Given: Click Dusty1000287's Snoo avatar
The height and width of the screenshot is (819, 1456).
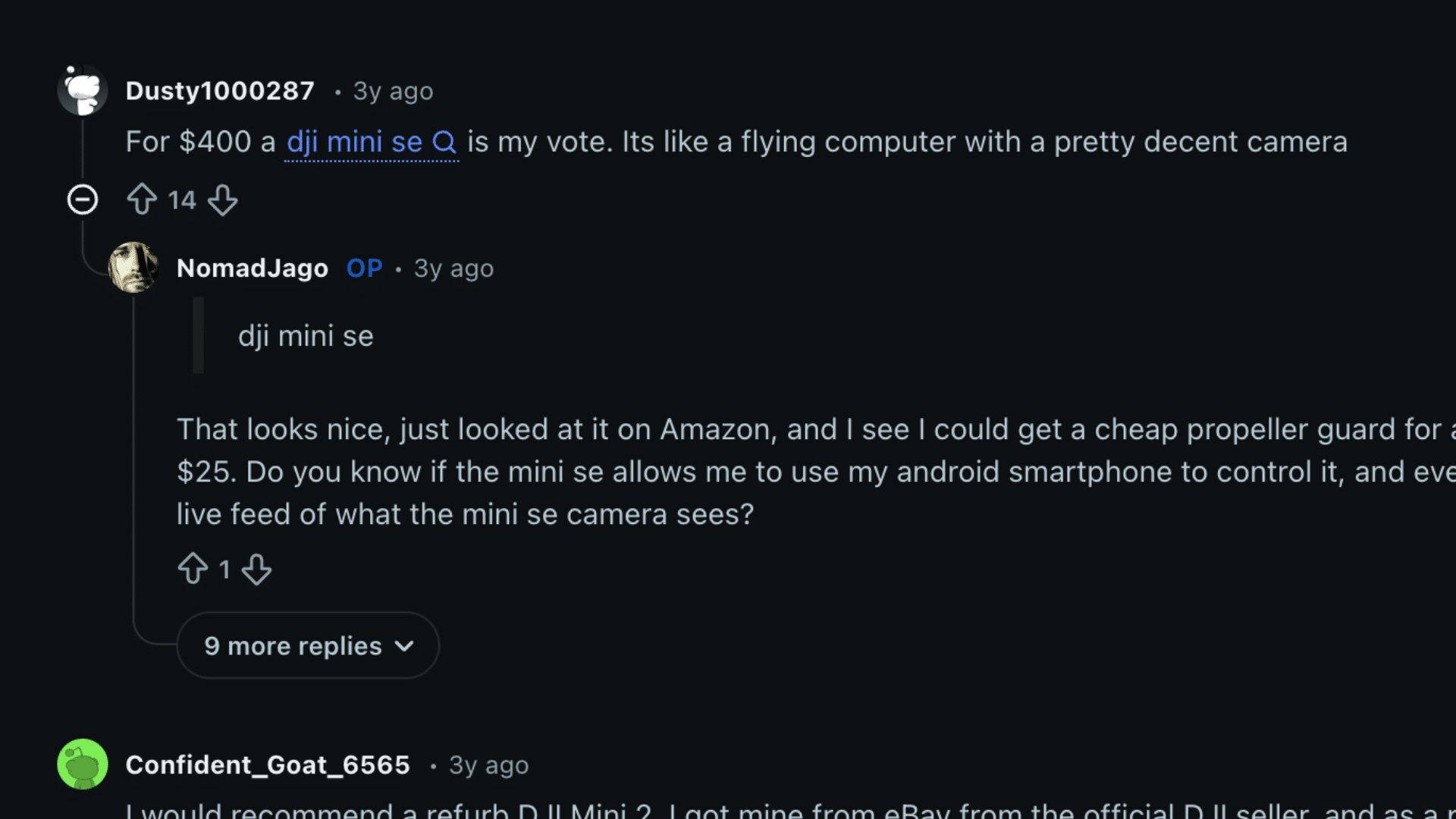Looking at the screenshot, I should click(83, 90).
